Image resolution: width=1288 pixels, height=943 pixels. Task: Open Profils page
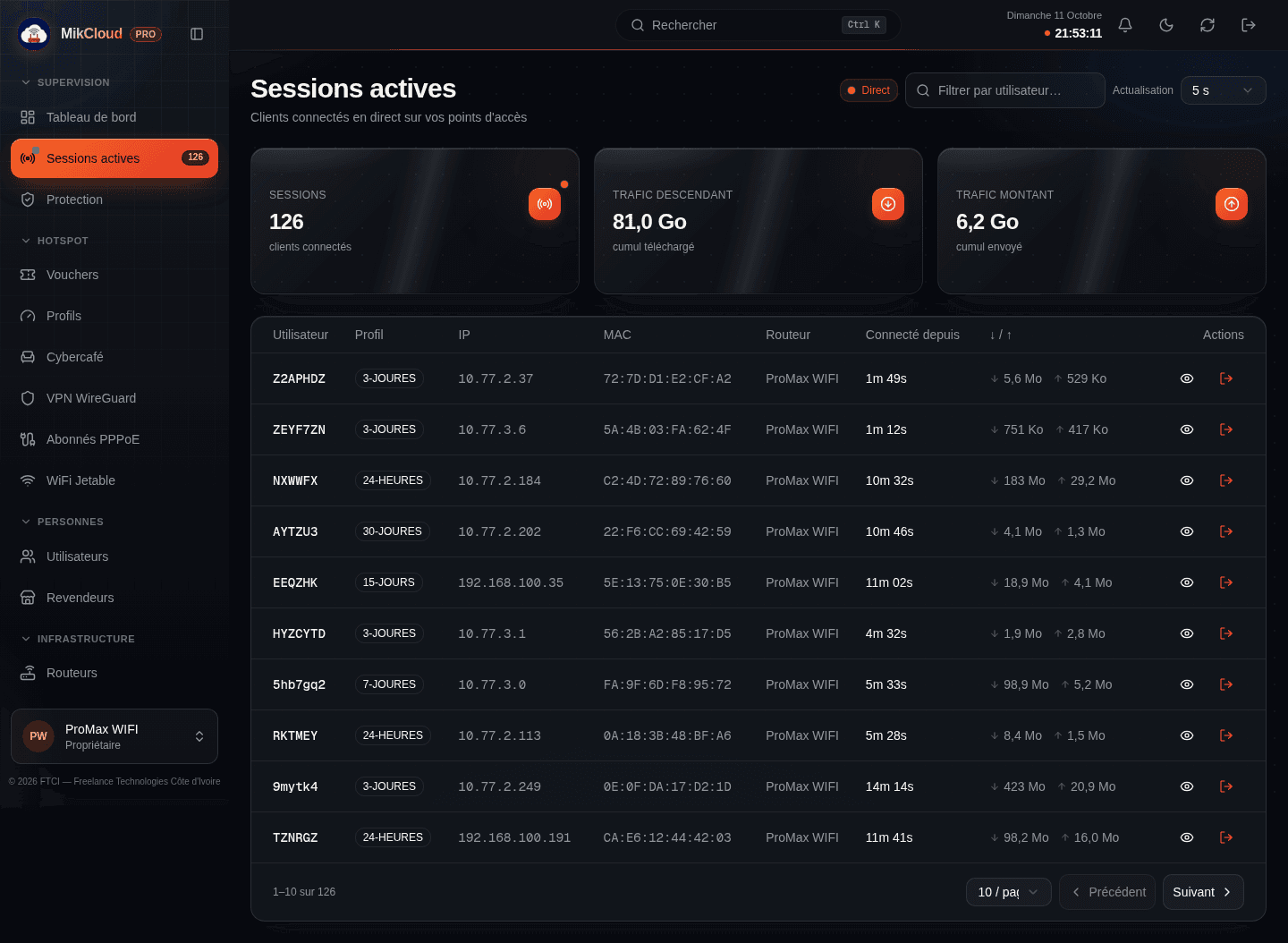(114, 316)
